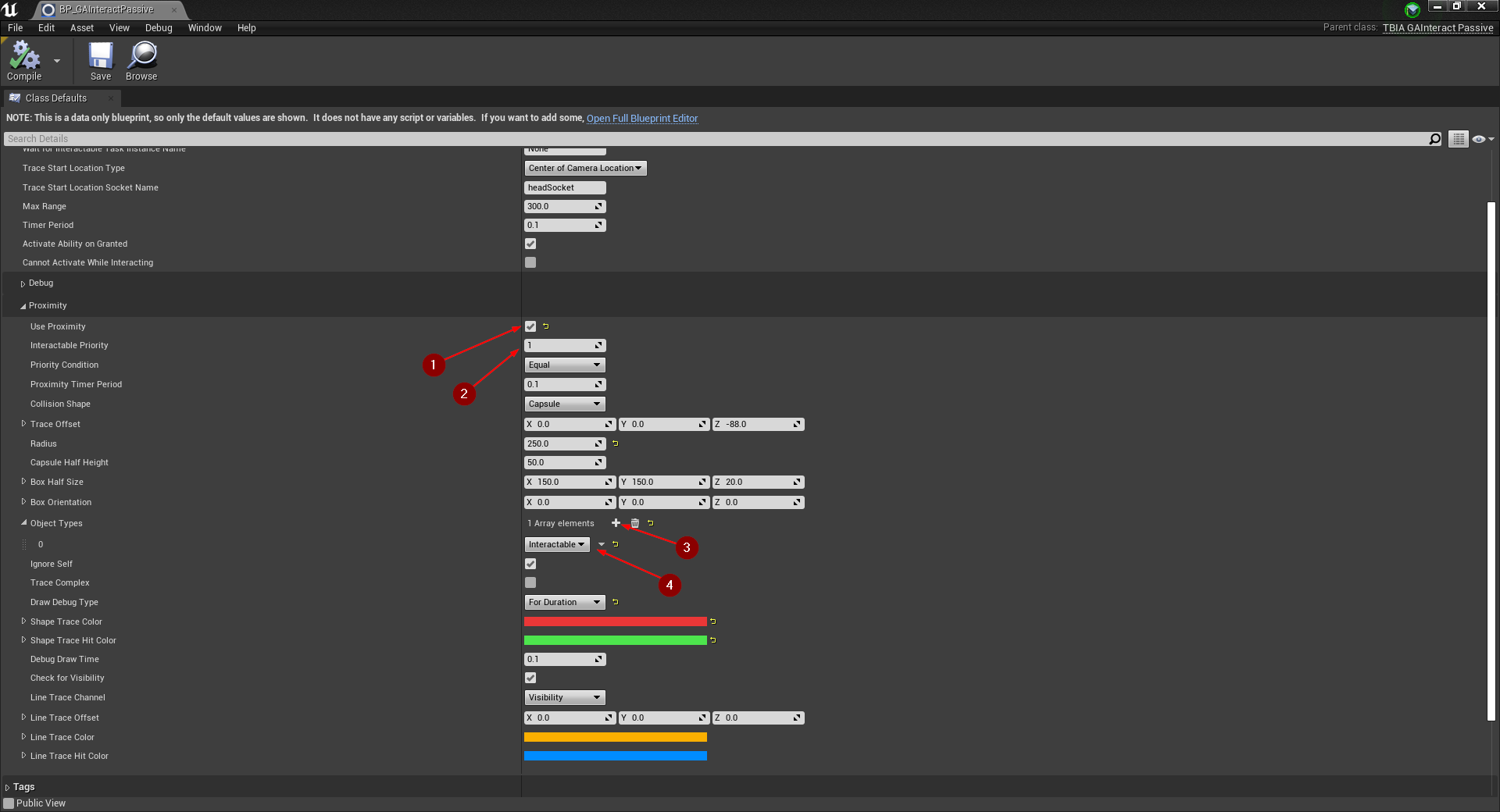Viewport: 1500px width, 812px height.
Task: Reset Object Types element 0 to default
Action: [x=616, y=544]
